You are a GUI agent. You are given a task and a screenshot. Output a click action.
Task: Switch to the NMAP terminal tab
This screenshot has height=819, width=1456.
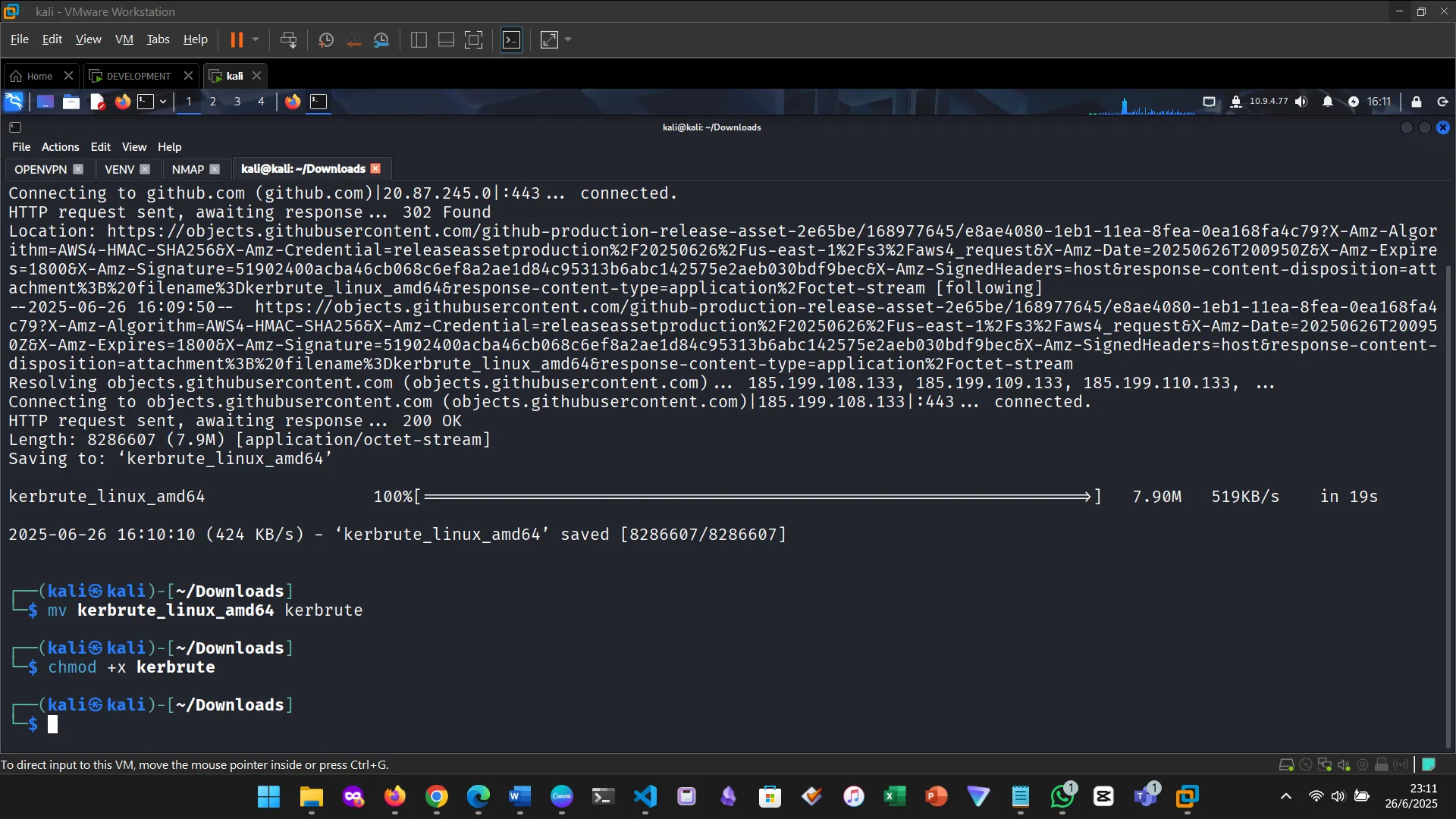click(x=187, y=168)
